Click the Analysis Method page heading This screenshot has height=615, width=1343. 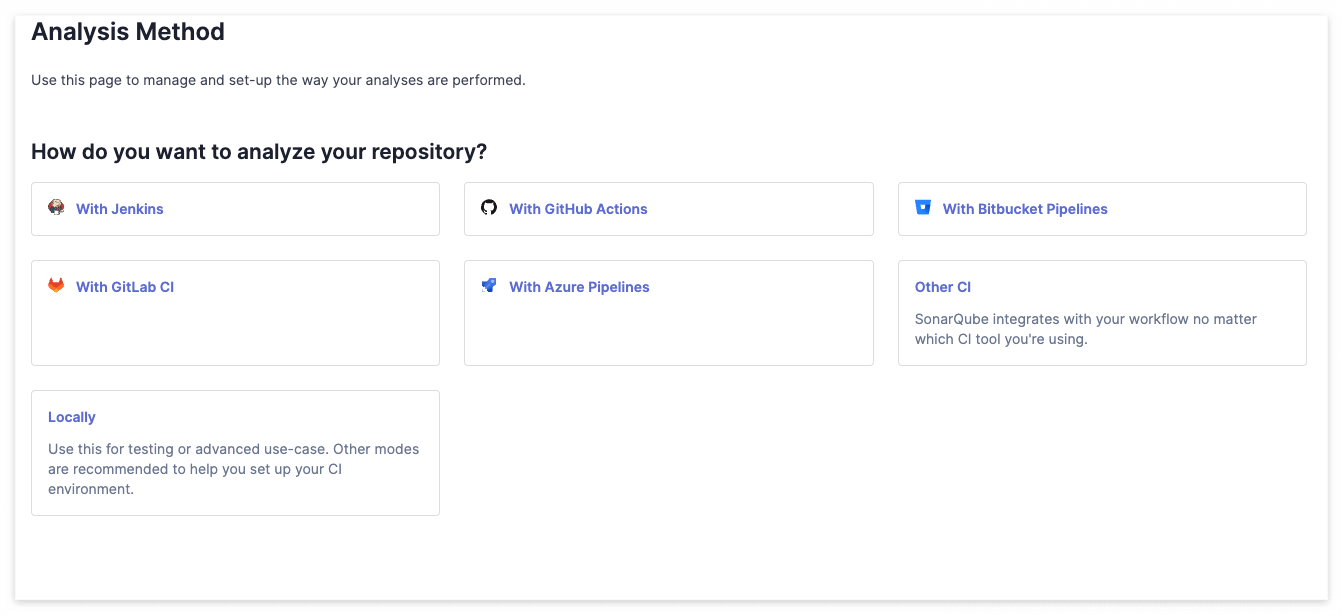click(x=128, y=32)
